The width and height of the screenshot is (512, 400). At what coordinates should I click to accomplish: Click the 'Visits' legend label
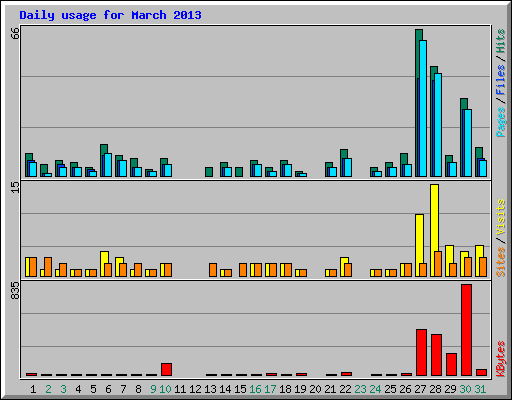(501, 217)
